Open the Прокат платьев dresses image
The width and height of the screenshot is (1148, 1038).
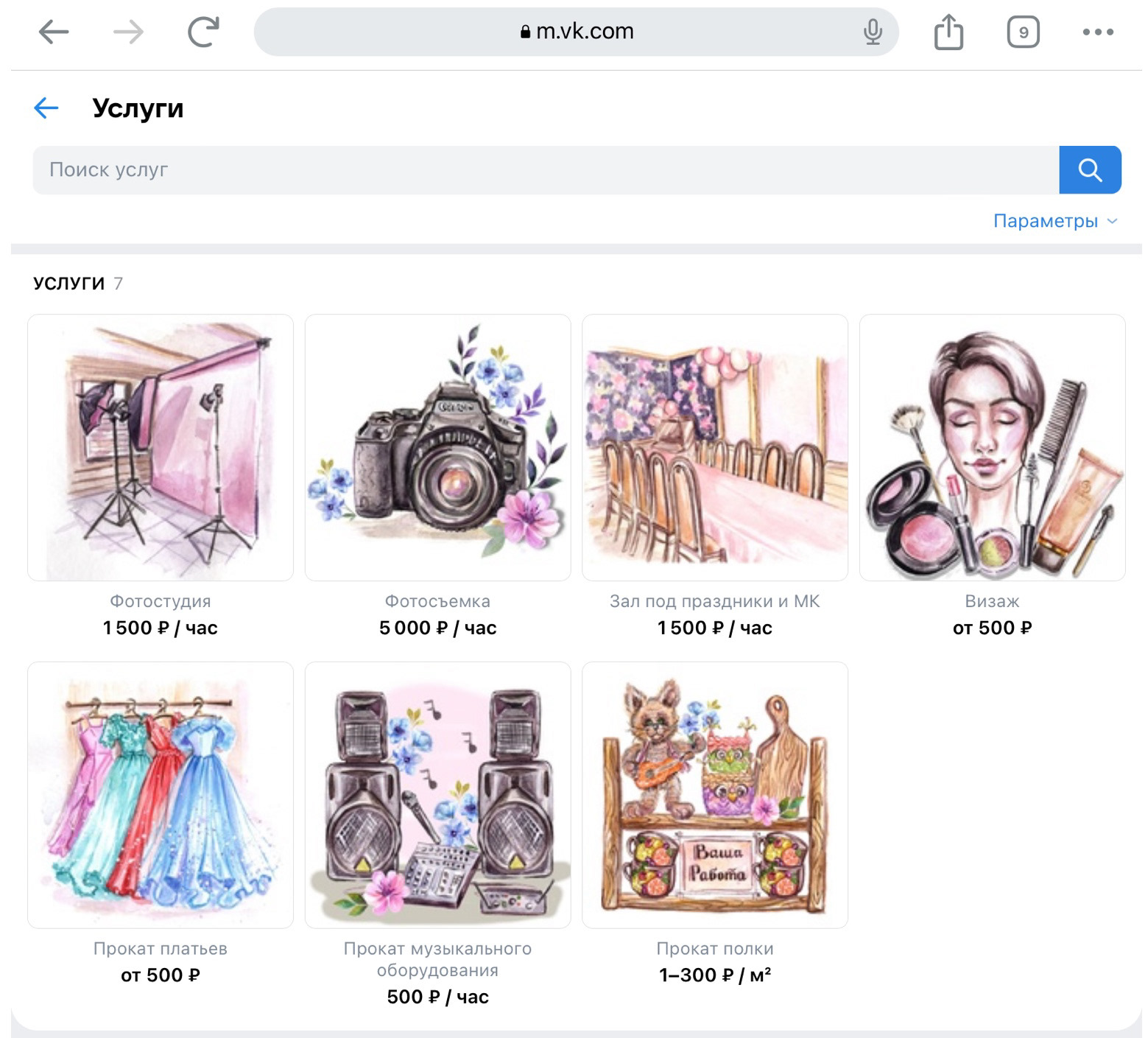[x=161, y=795]
